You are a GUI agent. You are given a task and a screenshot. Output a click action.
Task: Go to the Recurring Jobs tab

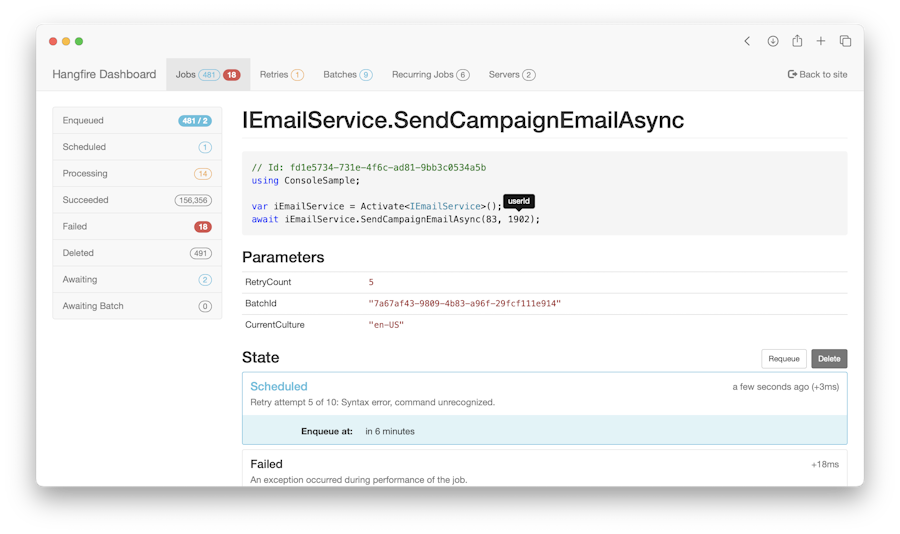tap(430, 74)
